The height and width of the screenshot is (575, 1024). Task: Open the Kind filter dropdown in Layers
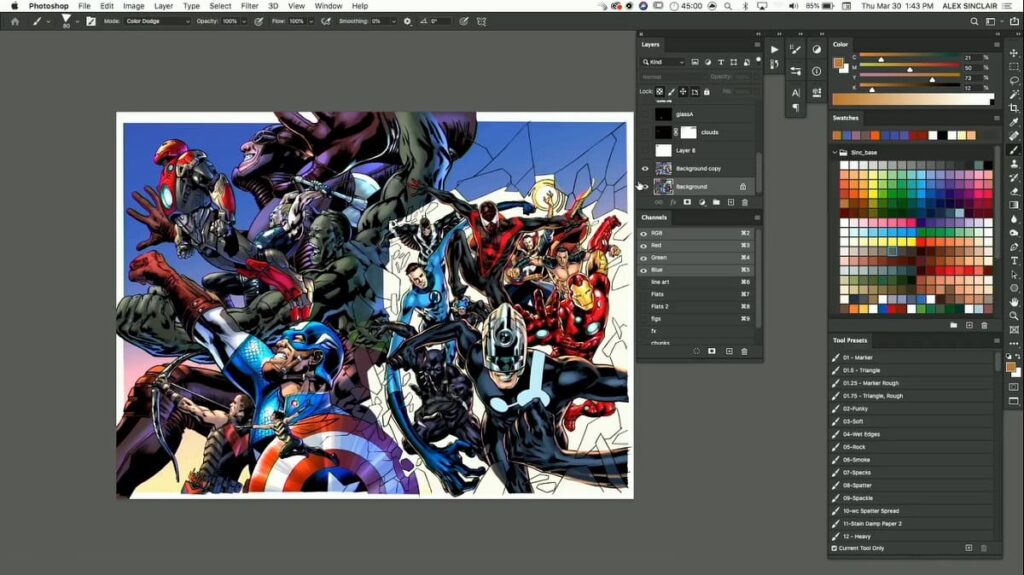(x=663, y=62)
